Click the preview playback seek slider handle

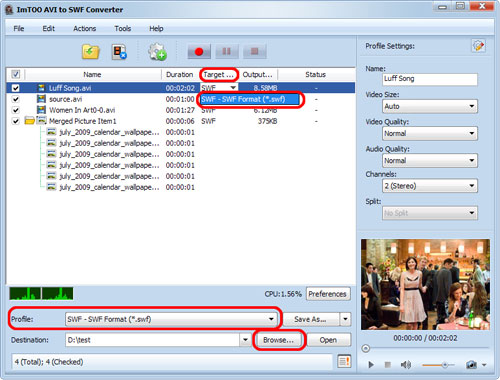pos(366,349)
